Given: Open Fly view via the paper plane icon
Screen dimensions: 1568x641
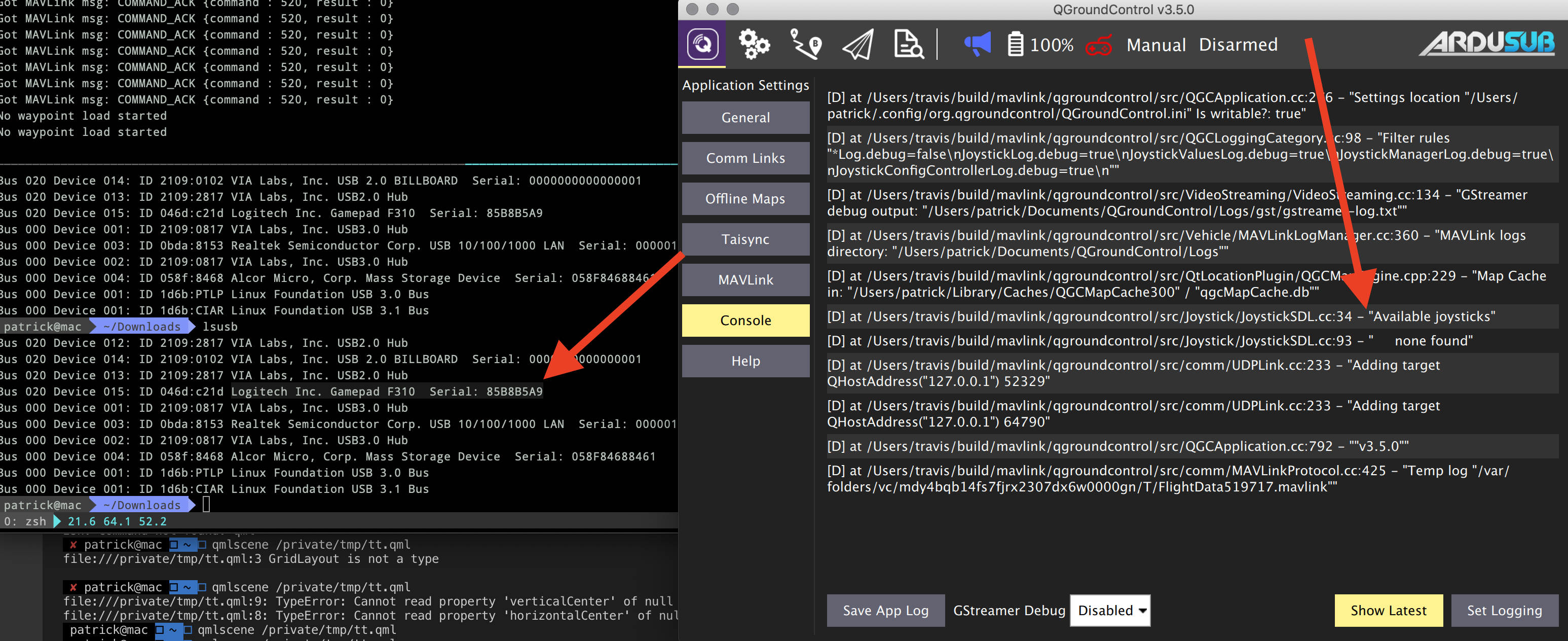Looking at the screenshot, I should [857, 45].
